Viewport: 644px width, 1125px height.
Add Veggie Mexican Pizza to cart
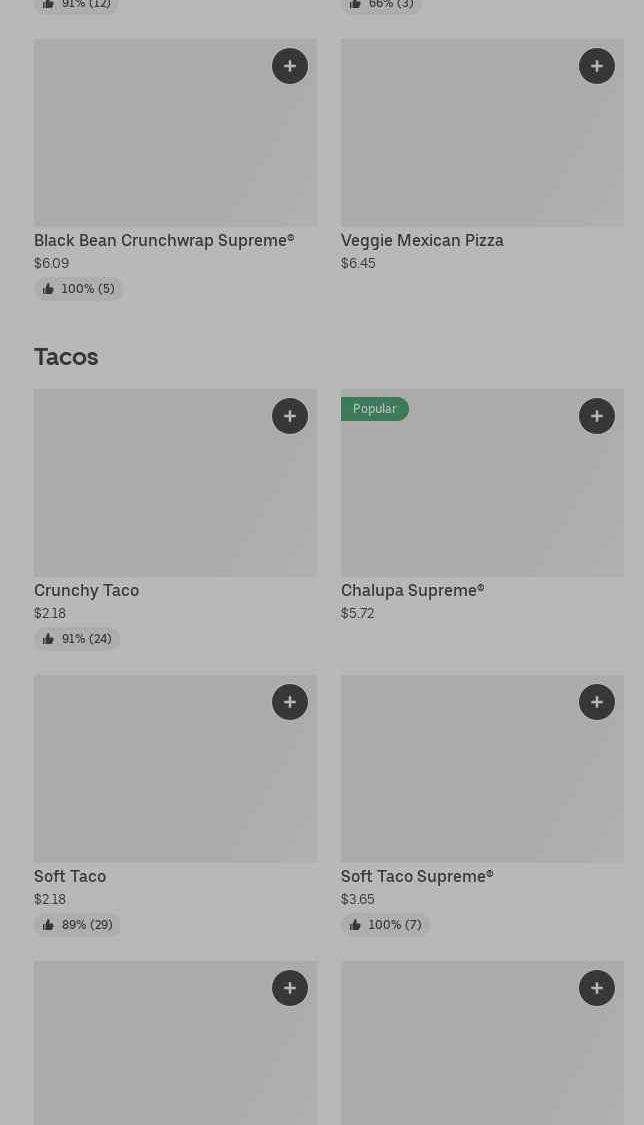point(597,66)
